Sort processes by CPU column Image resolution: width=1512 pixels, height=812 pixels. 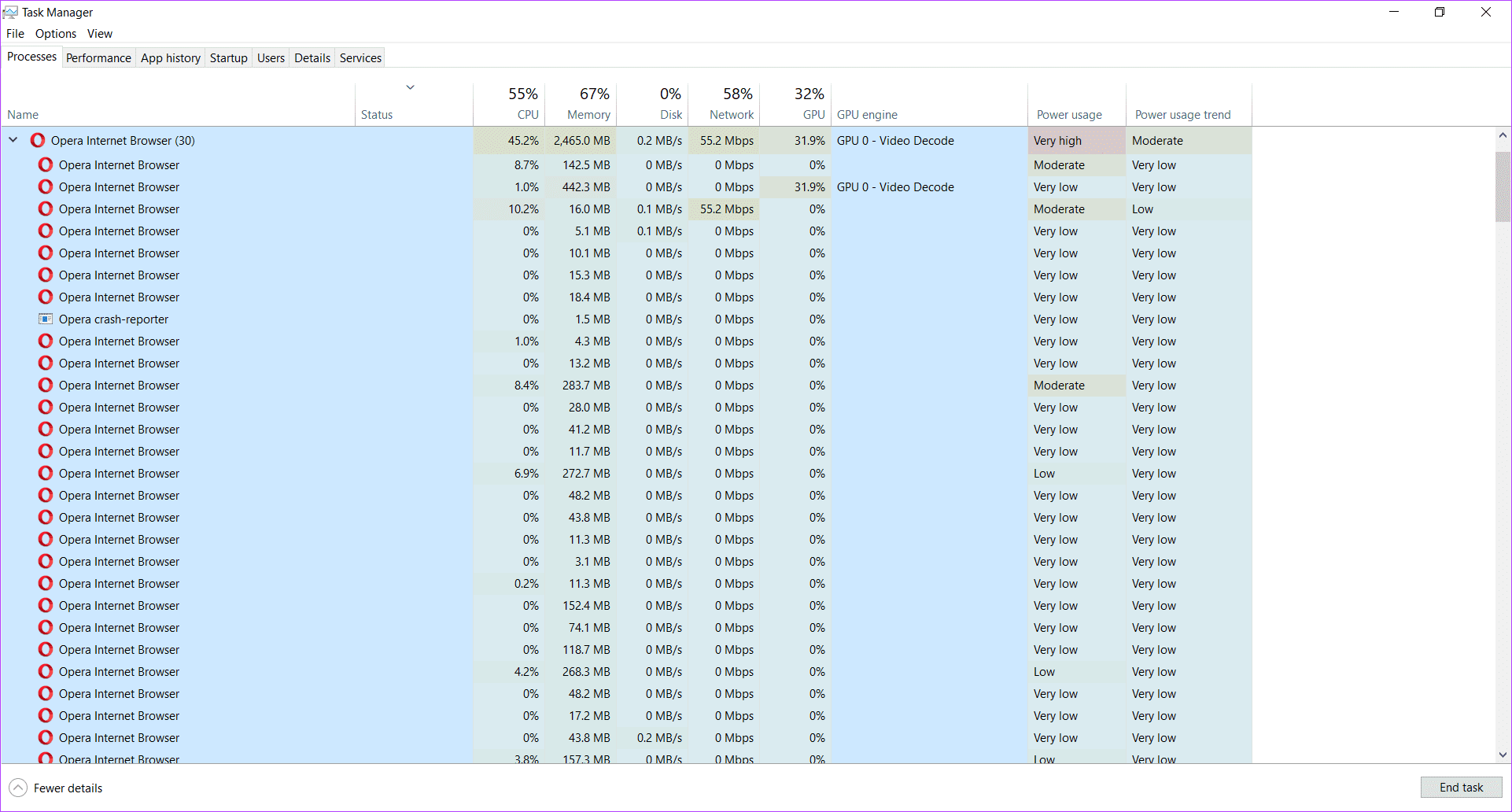[x=509, y=105]
